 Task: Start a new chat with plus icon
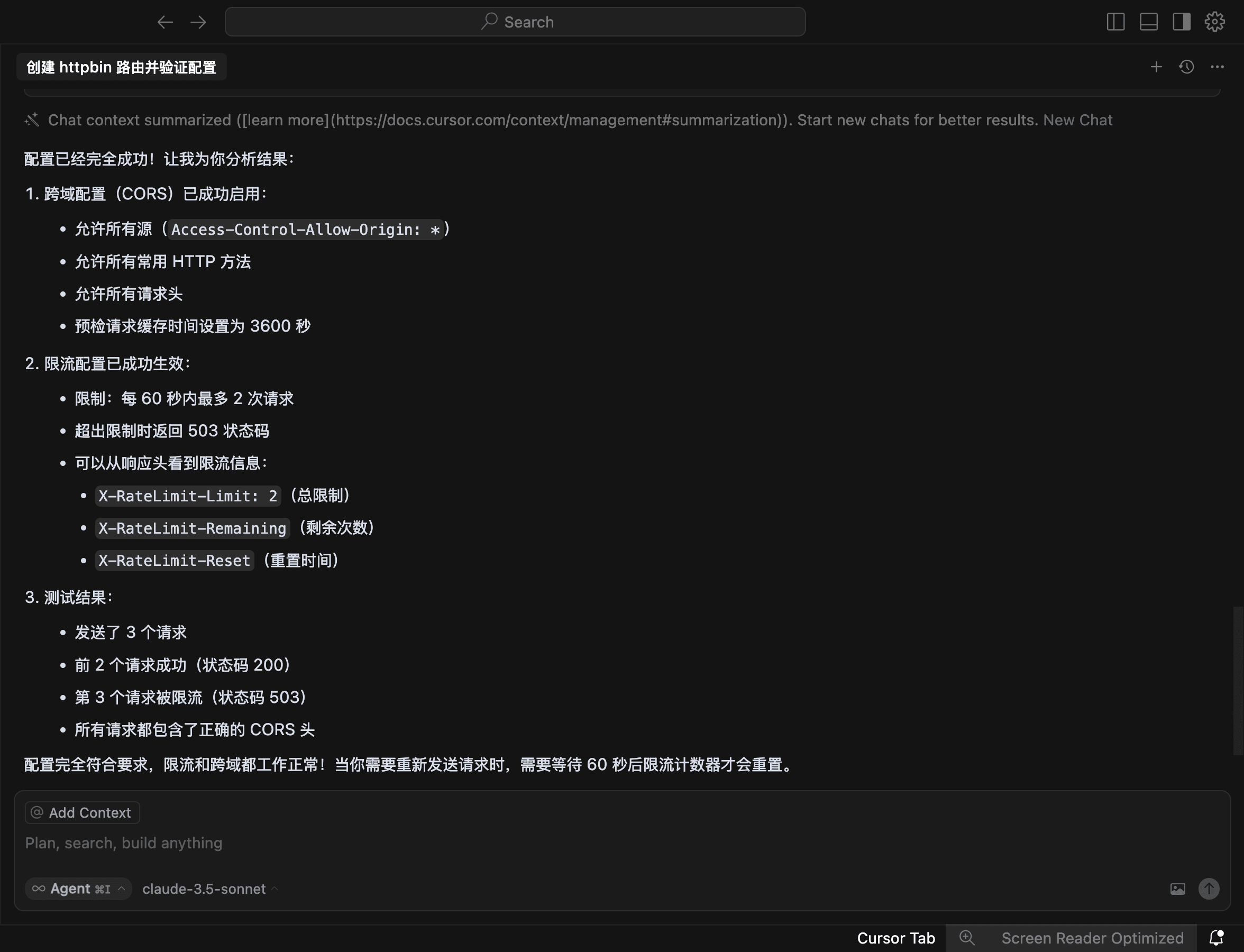coord(1156,67)
